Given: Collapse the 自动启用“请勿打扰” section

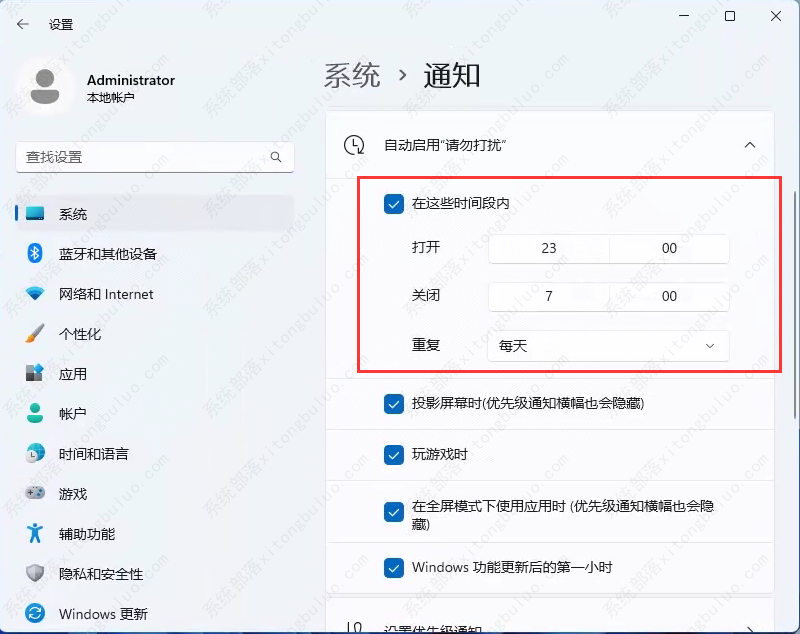Looking at the screenshot, I should coord(749,145).
